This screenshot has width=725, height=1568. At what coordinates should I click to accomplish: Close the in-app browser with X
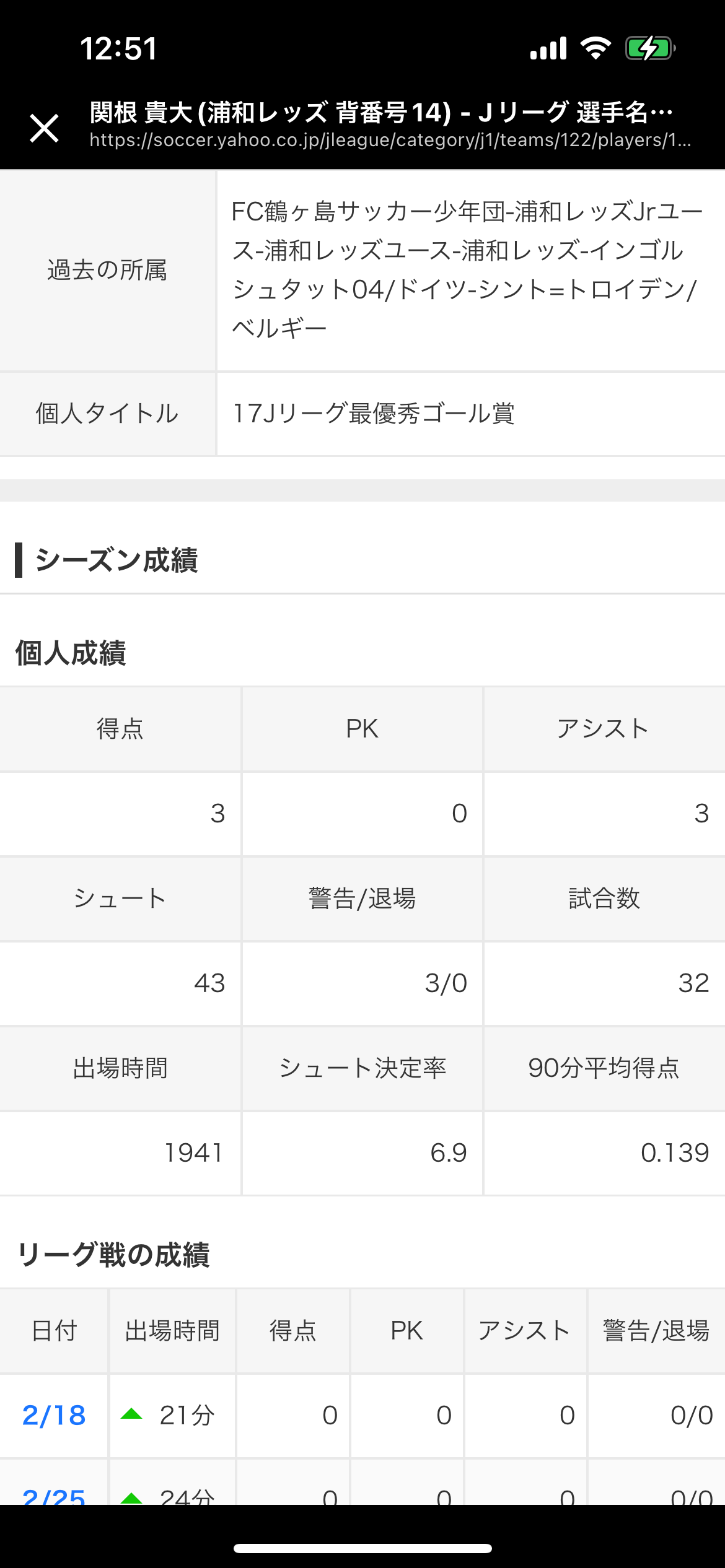coord(44,128)
